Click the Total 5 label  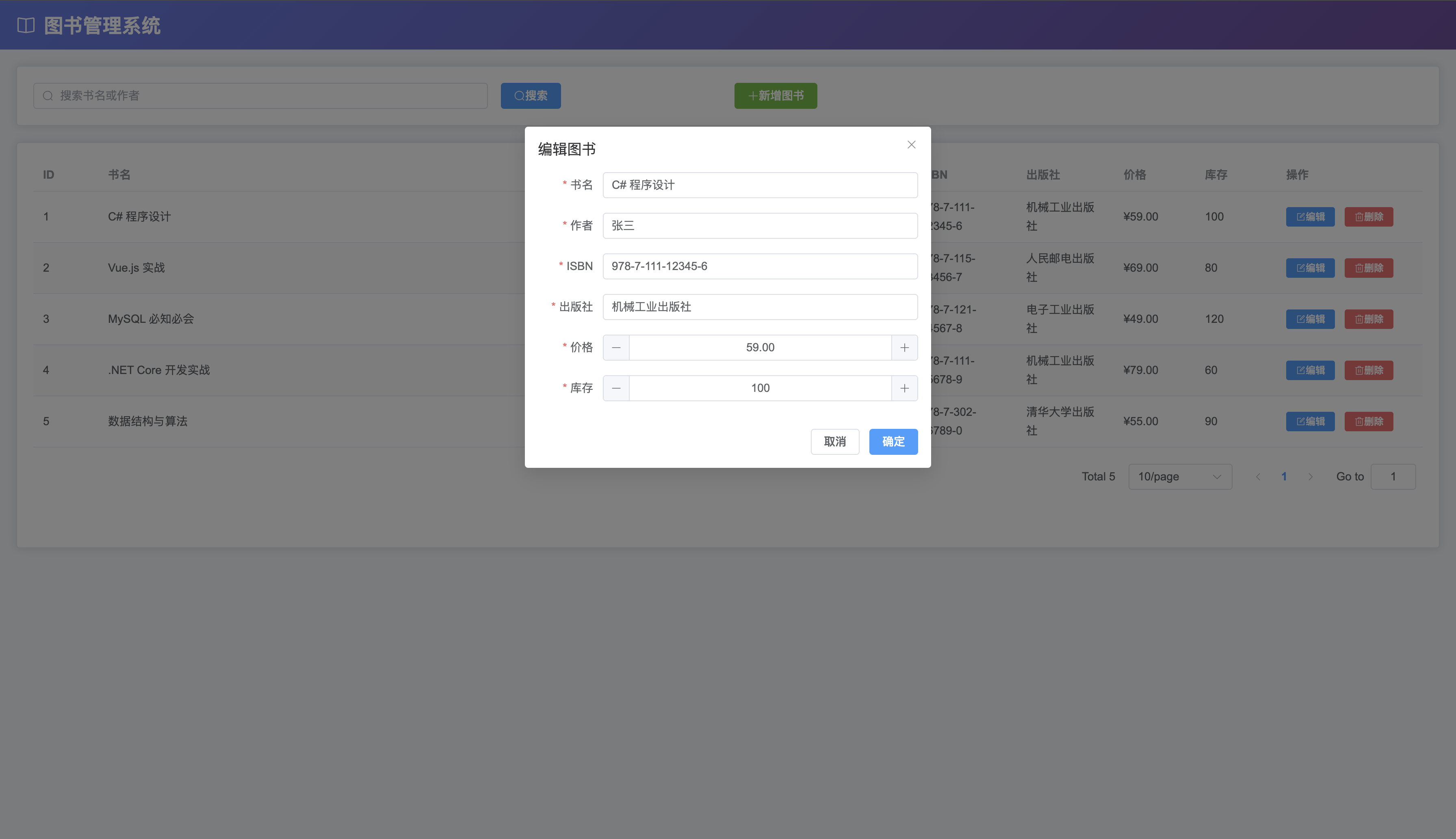(1098, 476)
